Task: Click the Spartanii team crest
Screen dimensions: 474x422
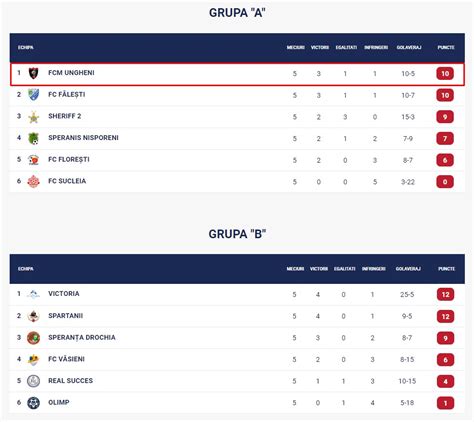Action: [33, 316]
